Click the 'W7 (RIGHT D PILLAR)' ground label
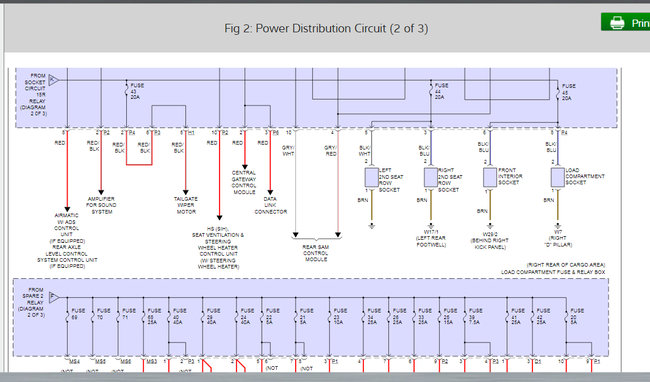 pyautogui.click(x=558, y=238)
